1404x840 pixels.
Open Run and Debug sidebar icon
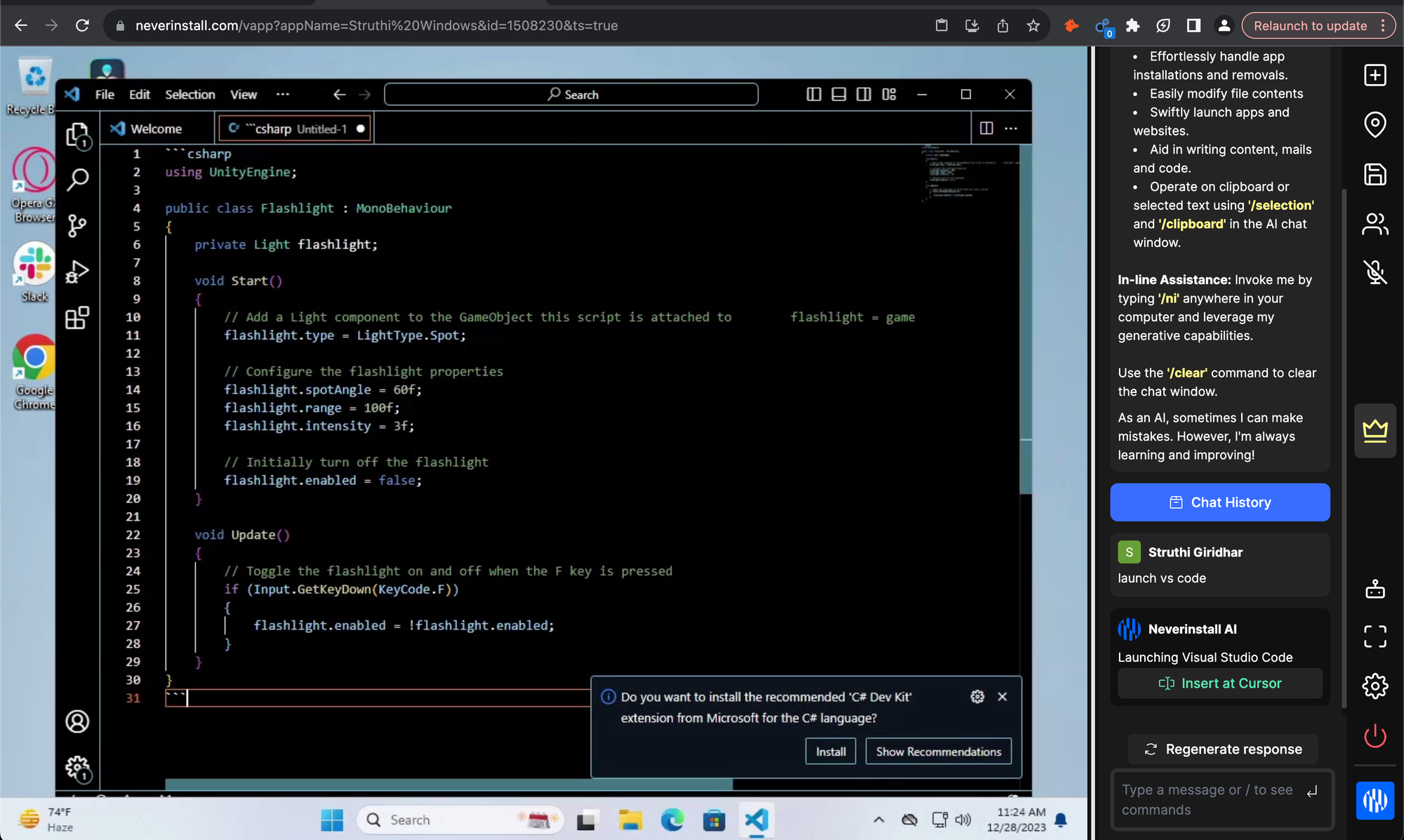point(77,272)
